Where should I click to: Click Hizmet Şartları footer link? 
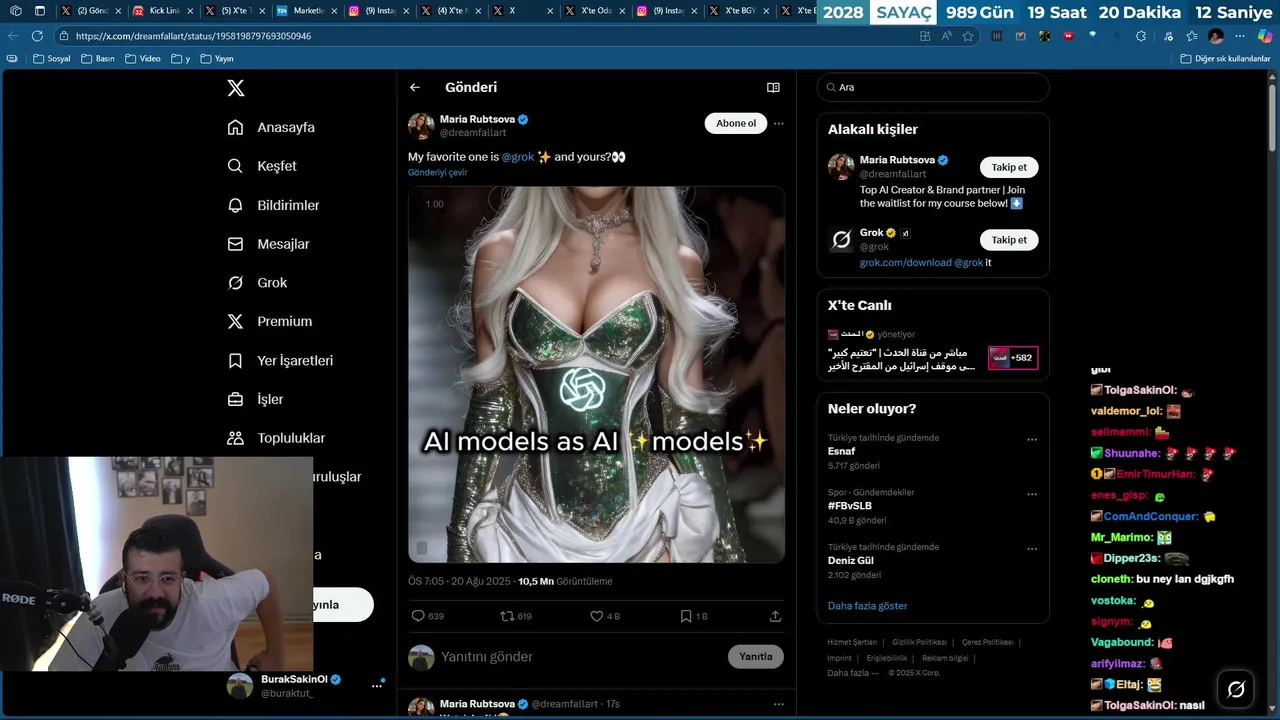852,642
